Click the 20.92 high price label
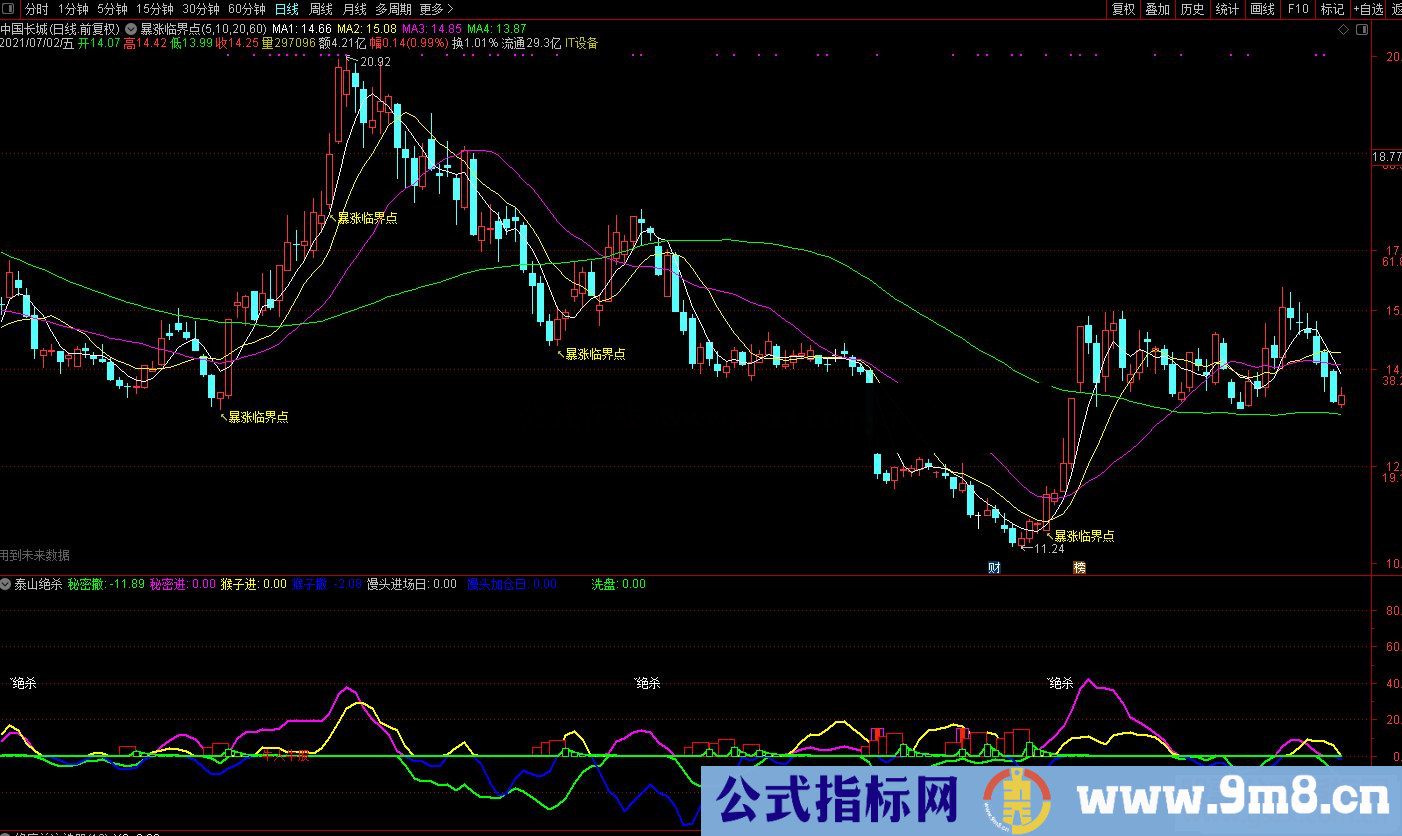The height and width of the screenshot is (836, 1402). coord(375,62)
